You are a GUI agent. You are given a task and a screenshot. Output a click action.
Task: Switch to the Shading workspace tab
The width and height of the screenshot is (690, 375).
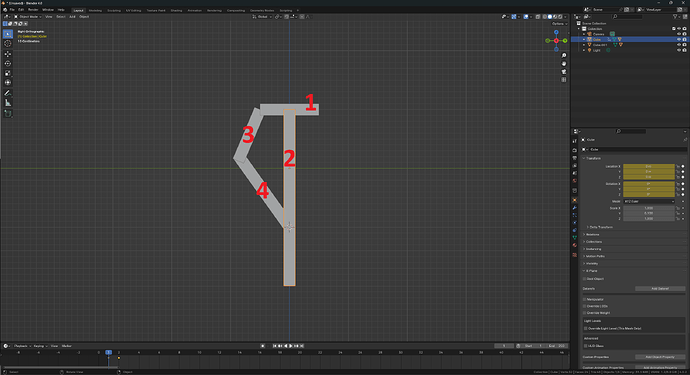point(176,11)
